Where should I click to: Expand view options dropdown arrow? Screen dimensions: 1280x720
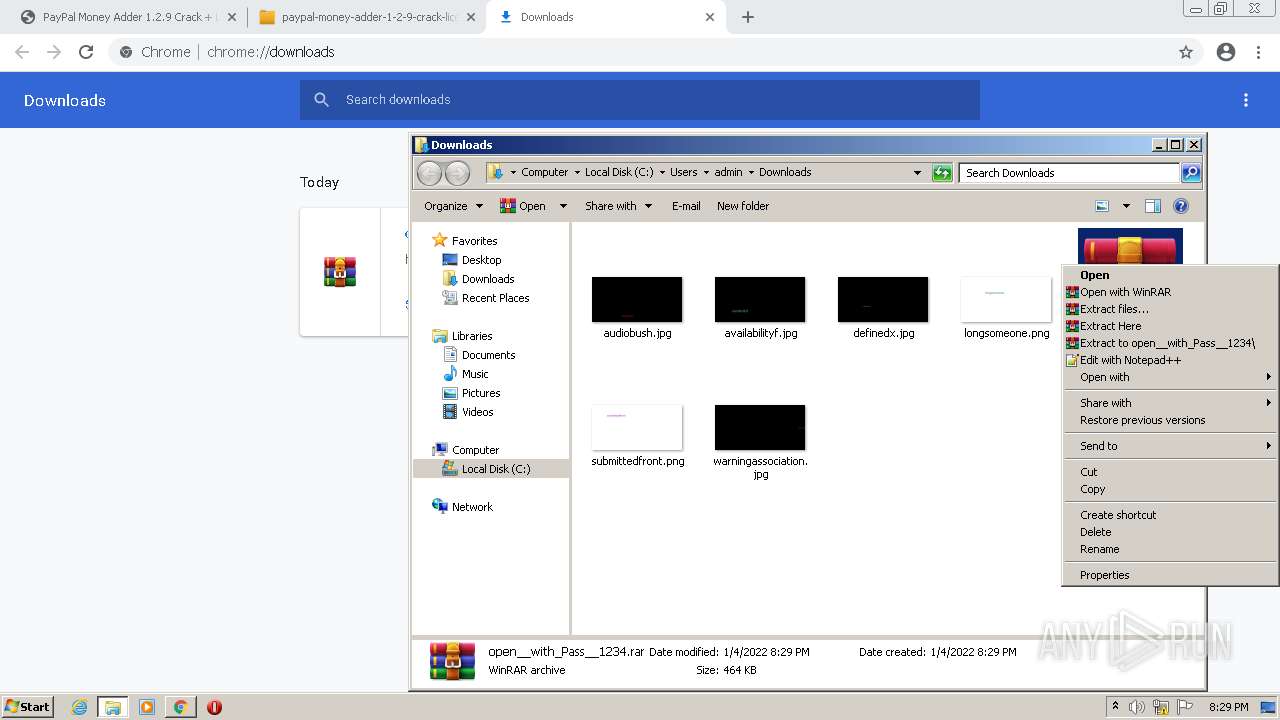pyautogui.click(x=1126, y=206)
